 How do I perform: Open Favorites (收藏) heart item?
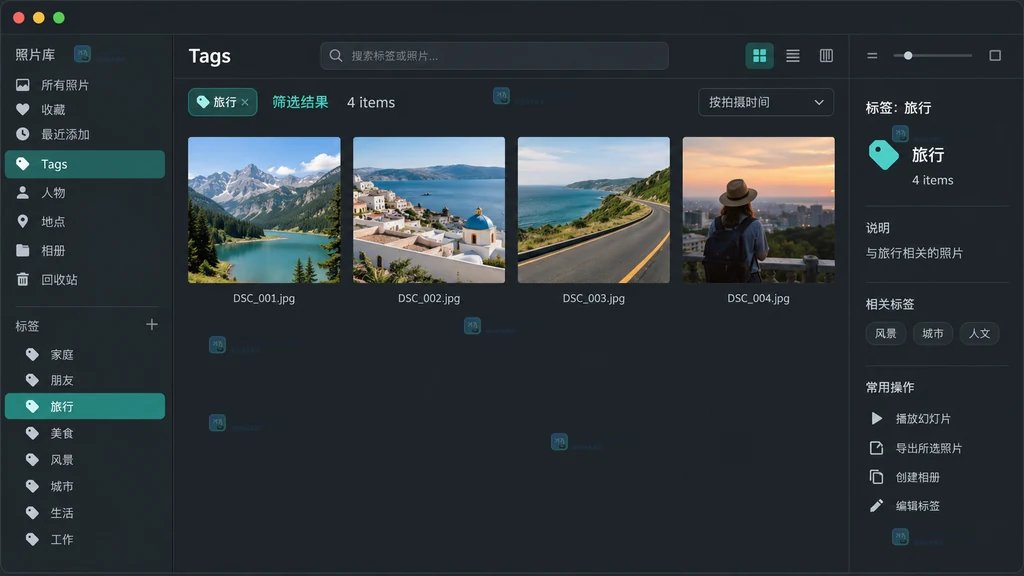(85, 109)
